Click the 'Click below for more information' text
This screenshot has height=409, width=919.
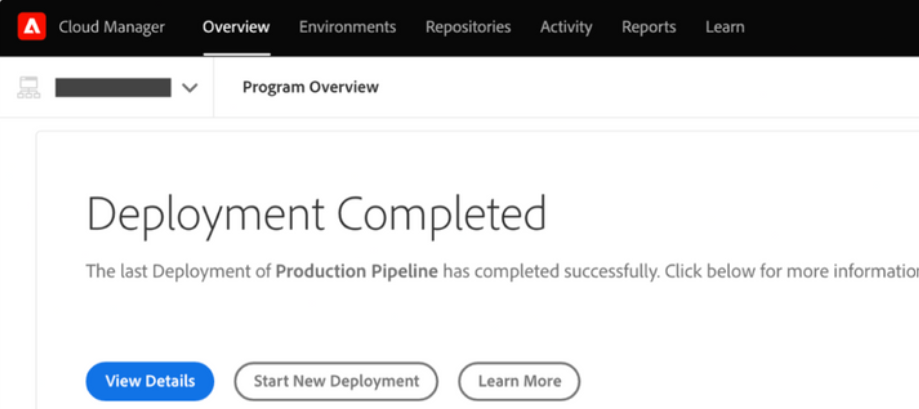coord(790,271)
